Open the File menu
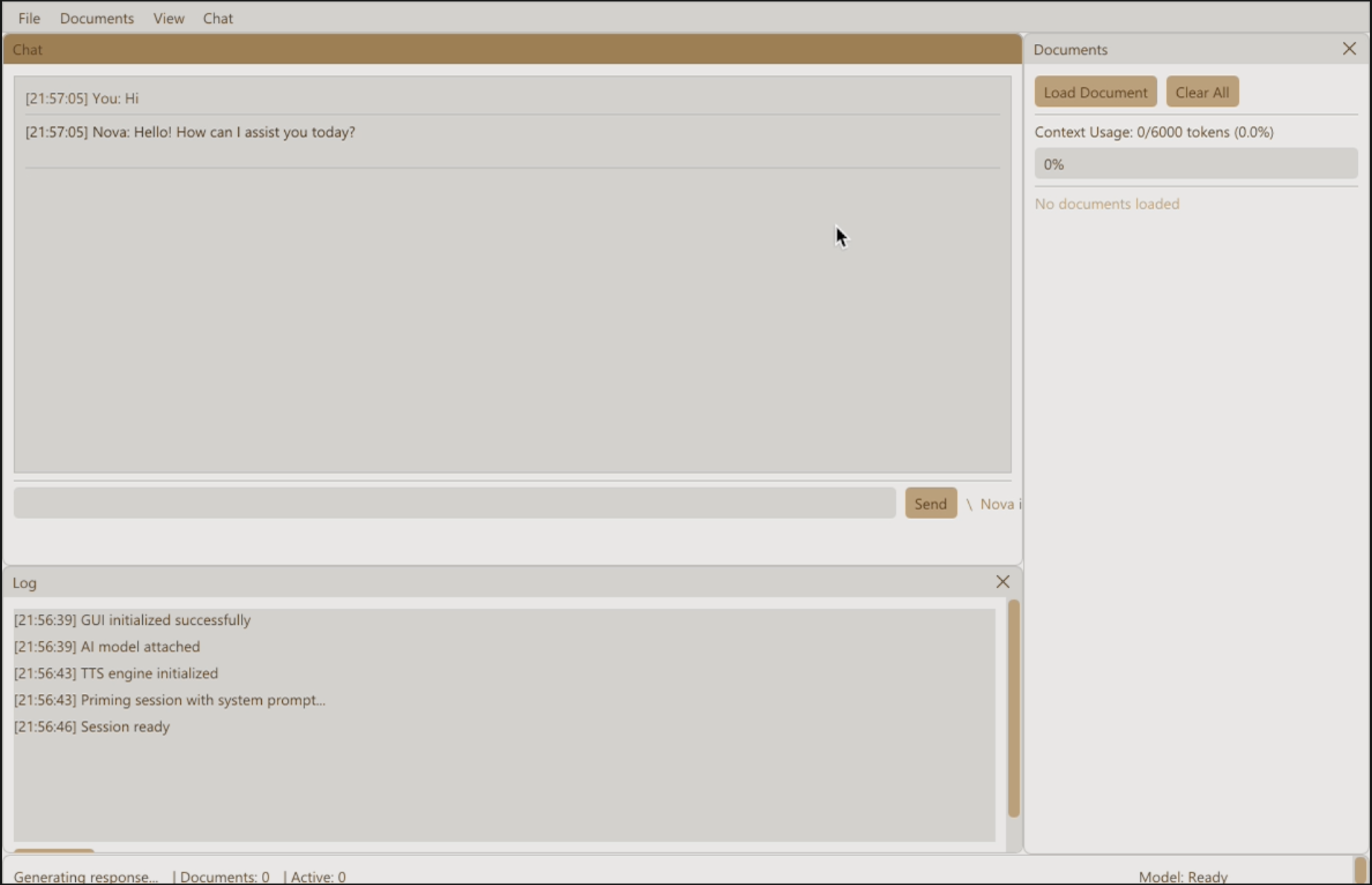 tap(28, 18)
